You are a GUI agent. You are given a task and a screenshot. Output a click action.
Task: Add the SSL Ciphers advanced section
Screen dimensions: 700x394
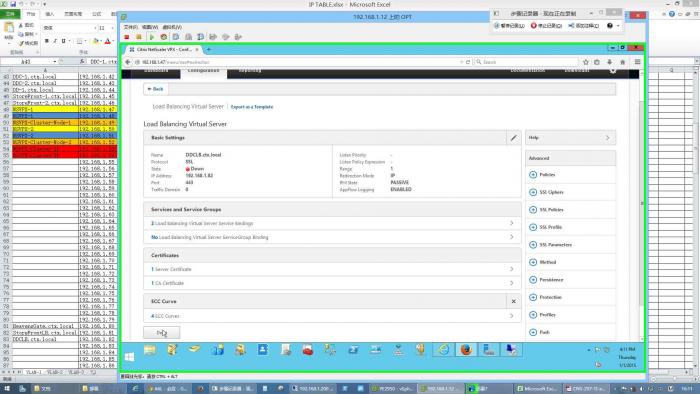pos(533,192)
